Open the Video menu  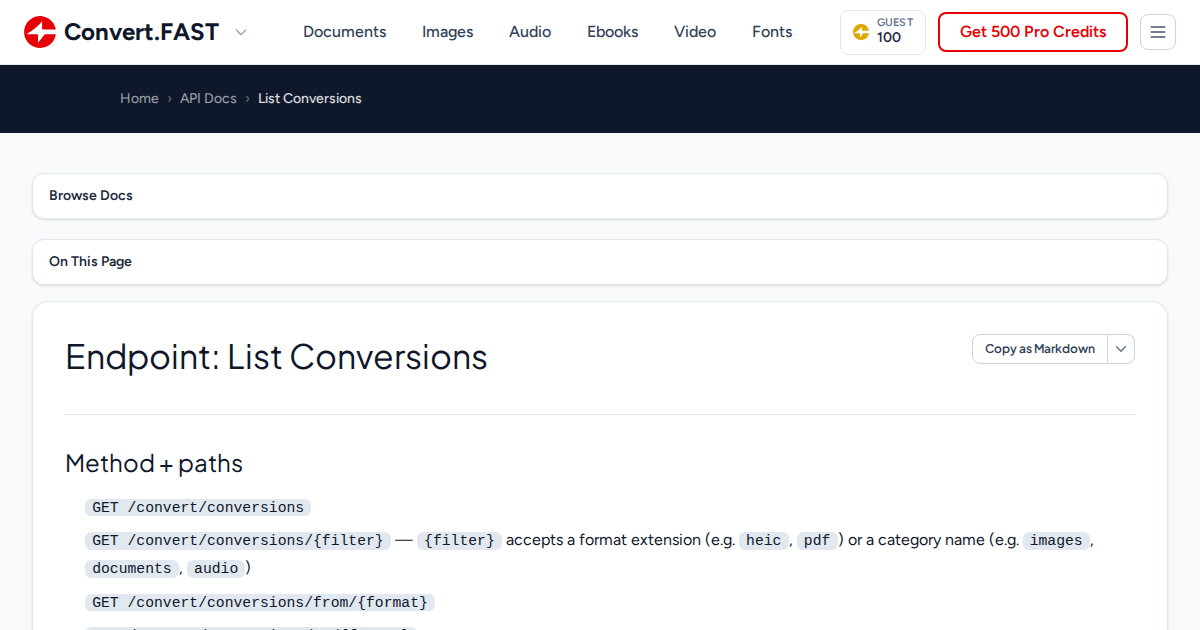695,32
